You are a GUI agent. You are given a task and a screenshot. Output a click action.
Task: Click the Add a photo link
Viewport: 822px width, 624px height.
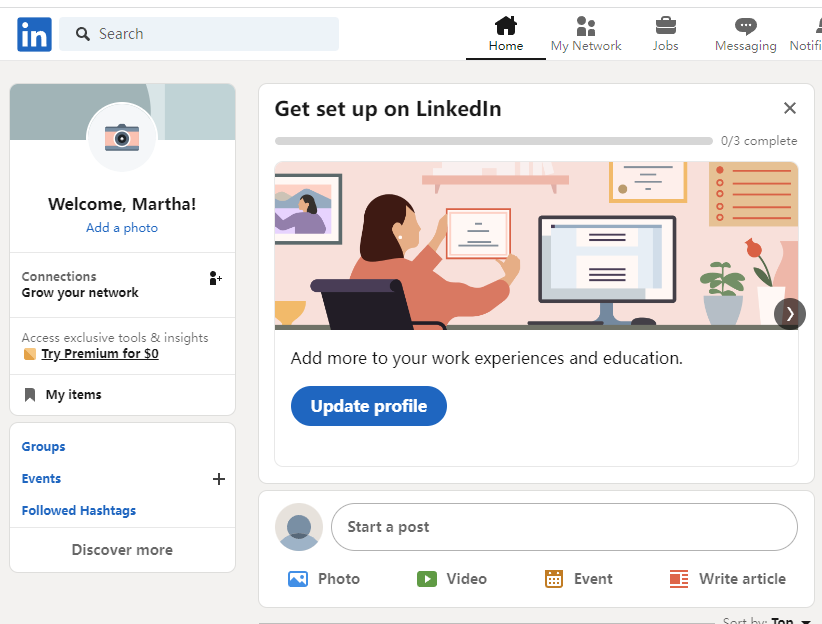[122, 228]
